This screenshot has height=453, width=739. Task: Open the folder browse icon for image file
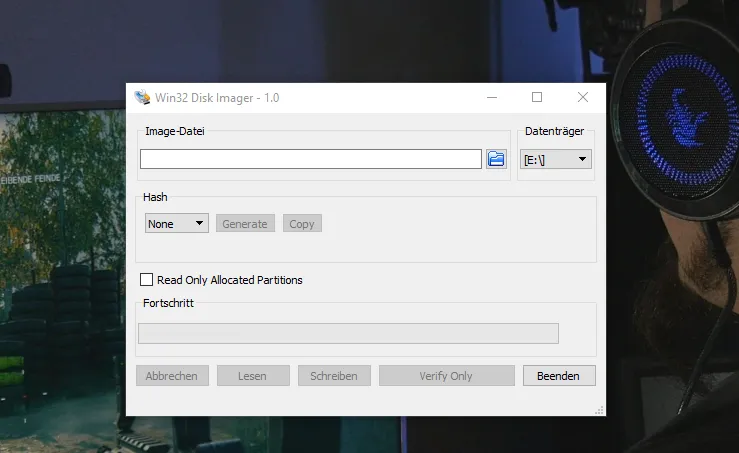tap(496, 159)
